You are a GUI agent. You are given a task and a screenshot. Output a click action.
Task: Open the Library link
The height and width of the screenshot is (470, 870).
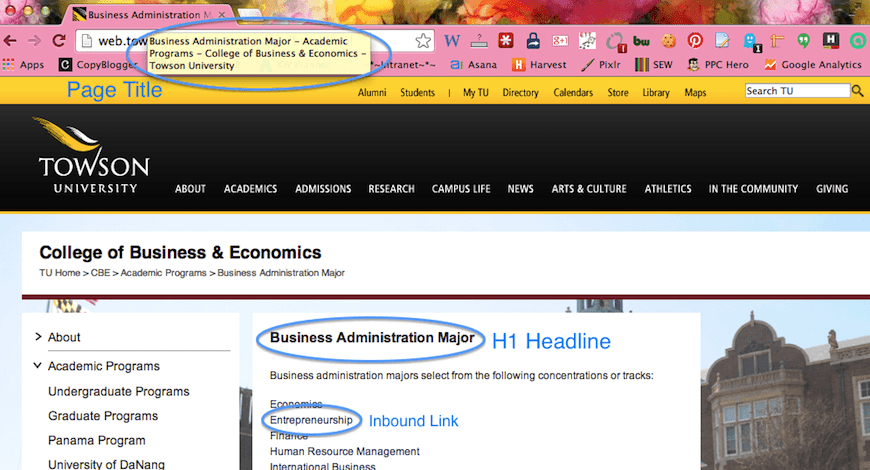coord(656,92)
